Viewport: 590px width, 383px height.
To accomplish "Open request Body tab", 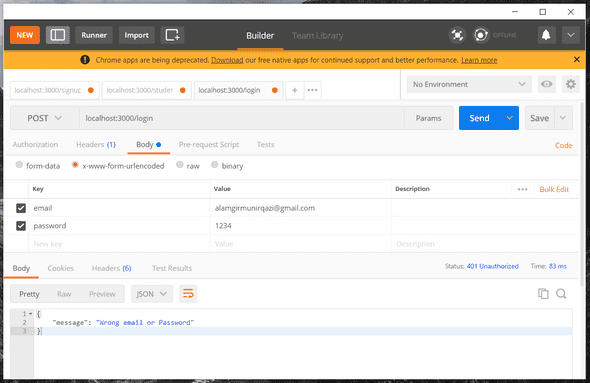I will pyautogui.click(x=148, y=144).
